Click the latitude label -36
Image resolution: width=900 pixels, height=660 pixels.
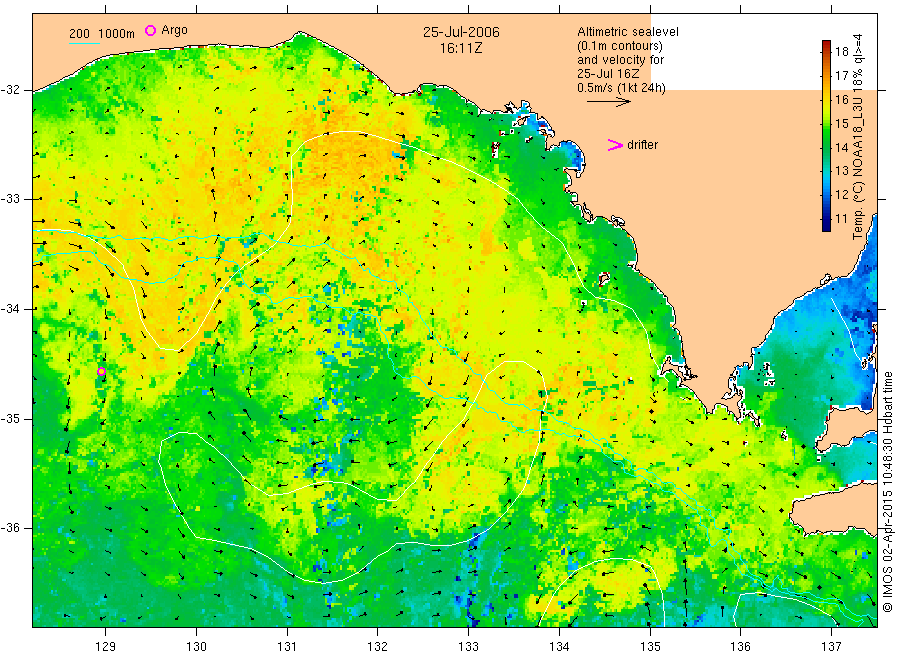click(10, 527)
